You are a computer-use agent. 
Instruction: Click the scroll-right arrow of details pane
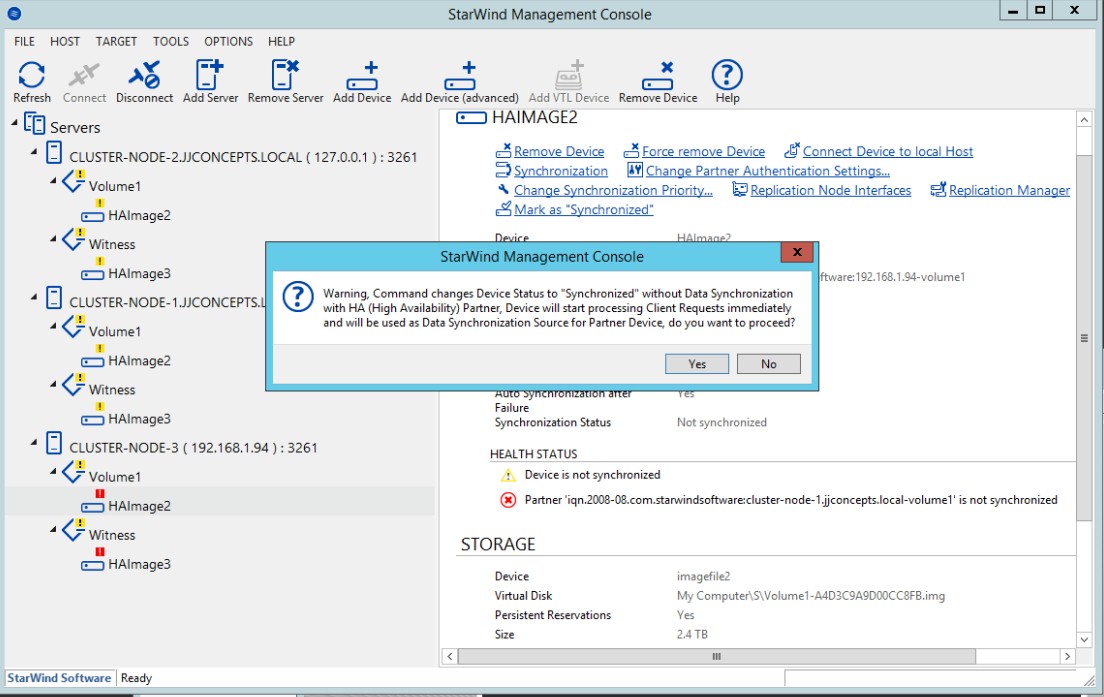click(x=1067, y=656)
